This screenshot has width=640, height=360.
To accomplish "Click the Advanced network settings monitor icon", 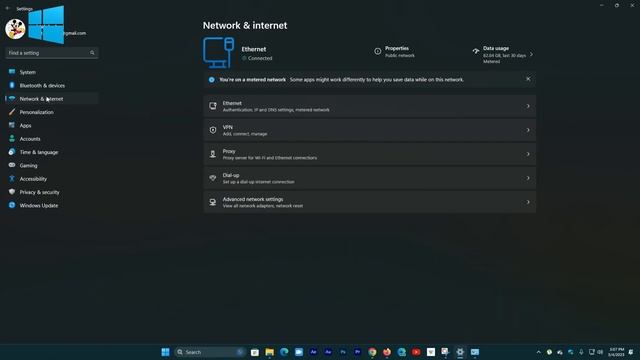I will point(213,202).
